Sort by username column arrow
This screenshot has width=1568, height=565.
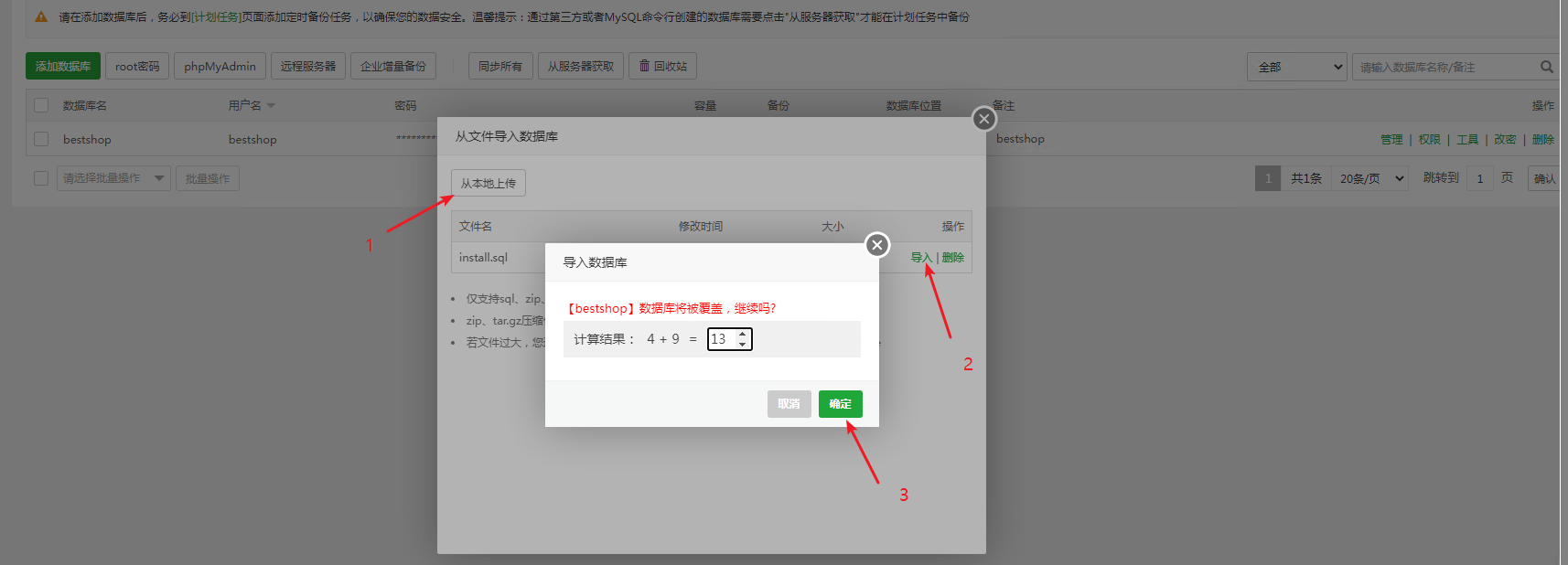[x=271, y=106]
